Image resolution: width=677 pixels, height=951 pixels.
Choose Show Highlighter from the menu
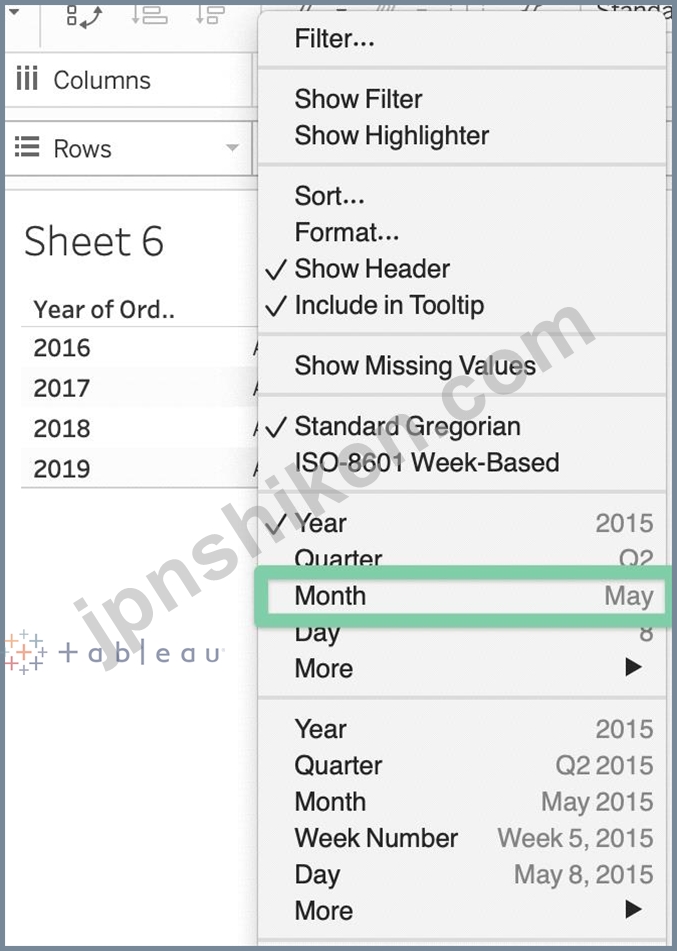[x=391, y=136]
